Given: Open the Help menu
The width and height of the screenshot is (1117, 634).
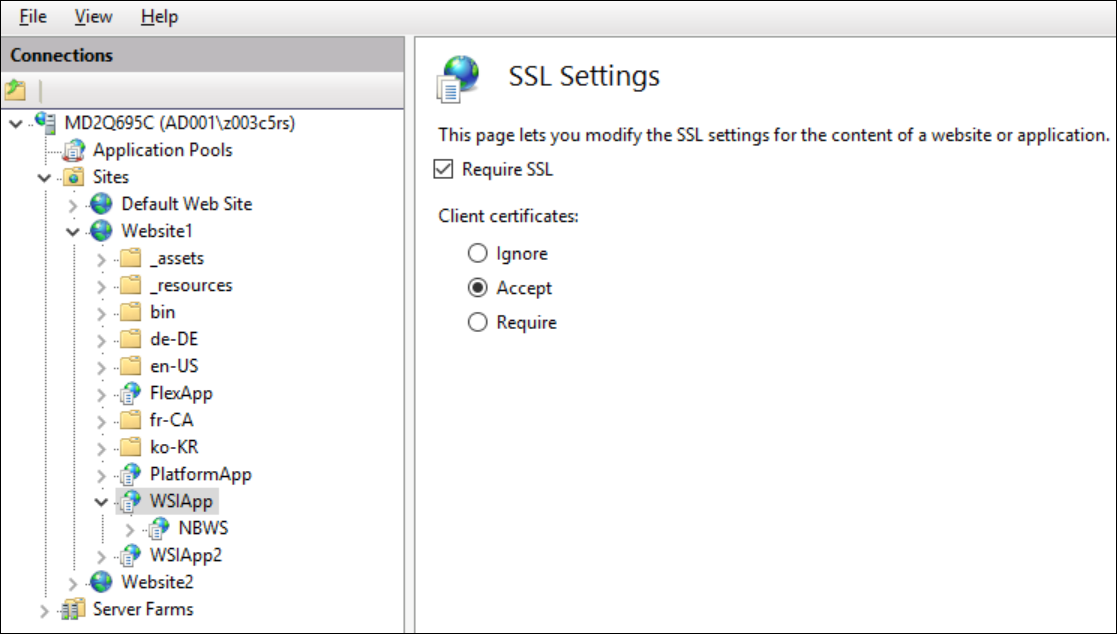Looking at the screenshot, I should point(159,17).
